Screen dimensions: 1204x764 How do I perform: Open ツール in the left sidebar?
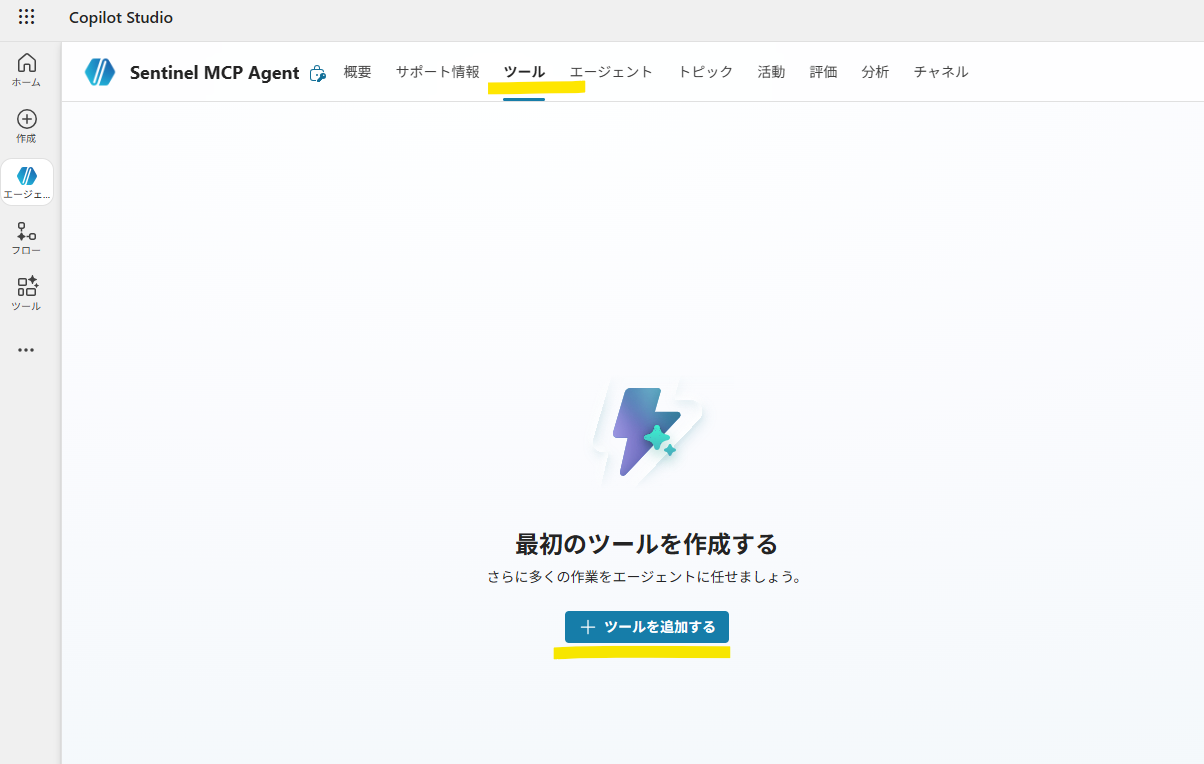click(27, 294)
